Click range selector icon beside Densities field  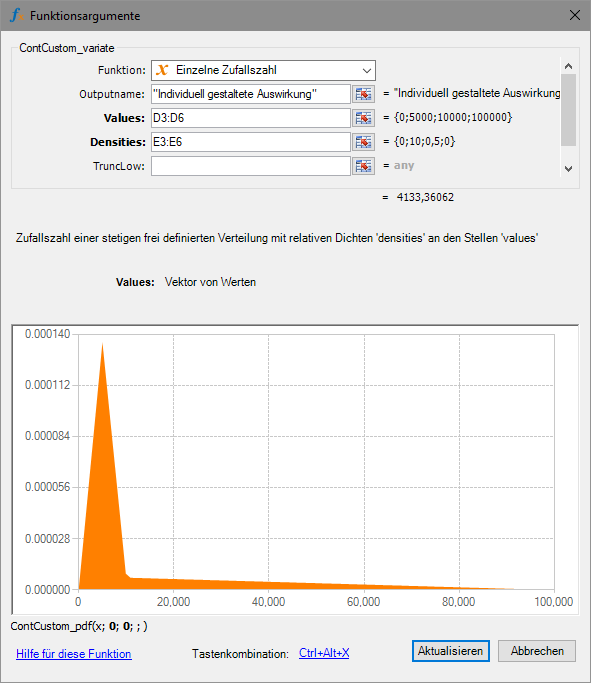click(x=363, y=142)
